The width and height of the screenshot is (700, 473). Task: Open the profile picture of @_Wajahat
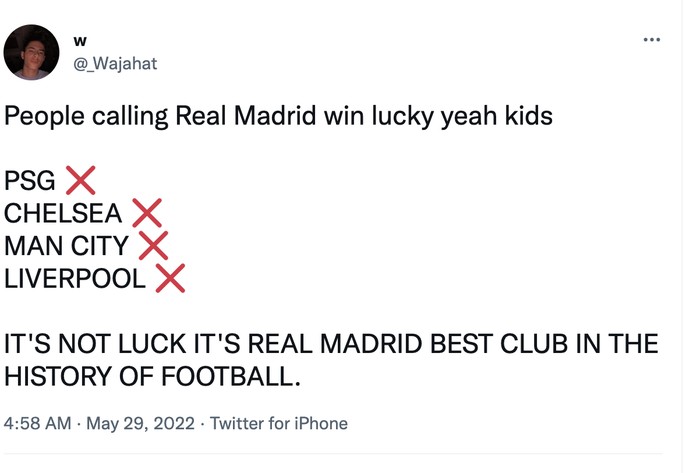(32, 52)
